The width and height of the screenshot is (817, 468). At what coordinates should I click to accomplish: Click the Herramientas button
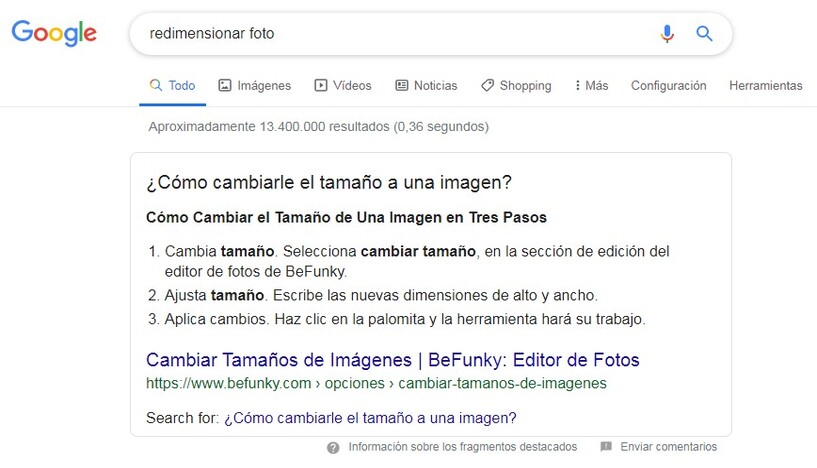765,85
